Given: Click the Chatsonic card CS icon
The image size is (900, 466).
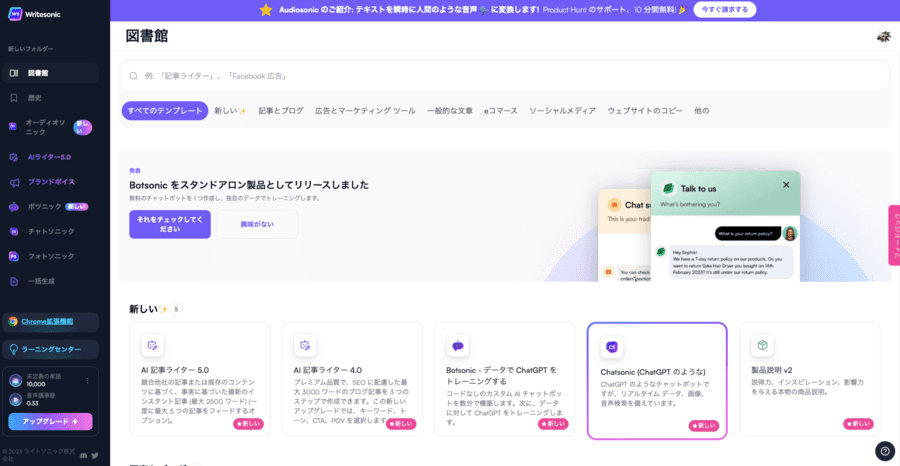Looking at the screenshot, I should 612,347.
